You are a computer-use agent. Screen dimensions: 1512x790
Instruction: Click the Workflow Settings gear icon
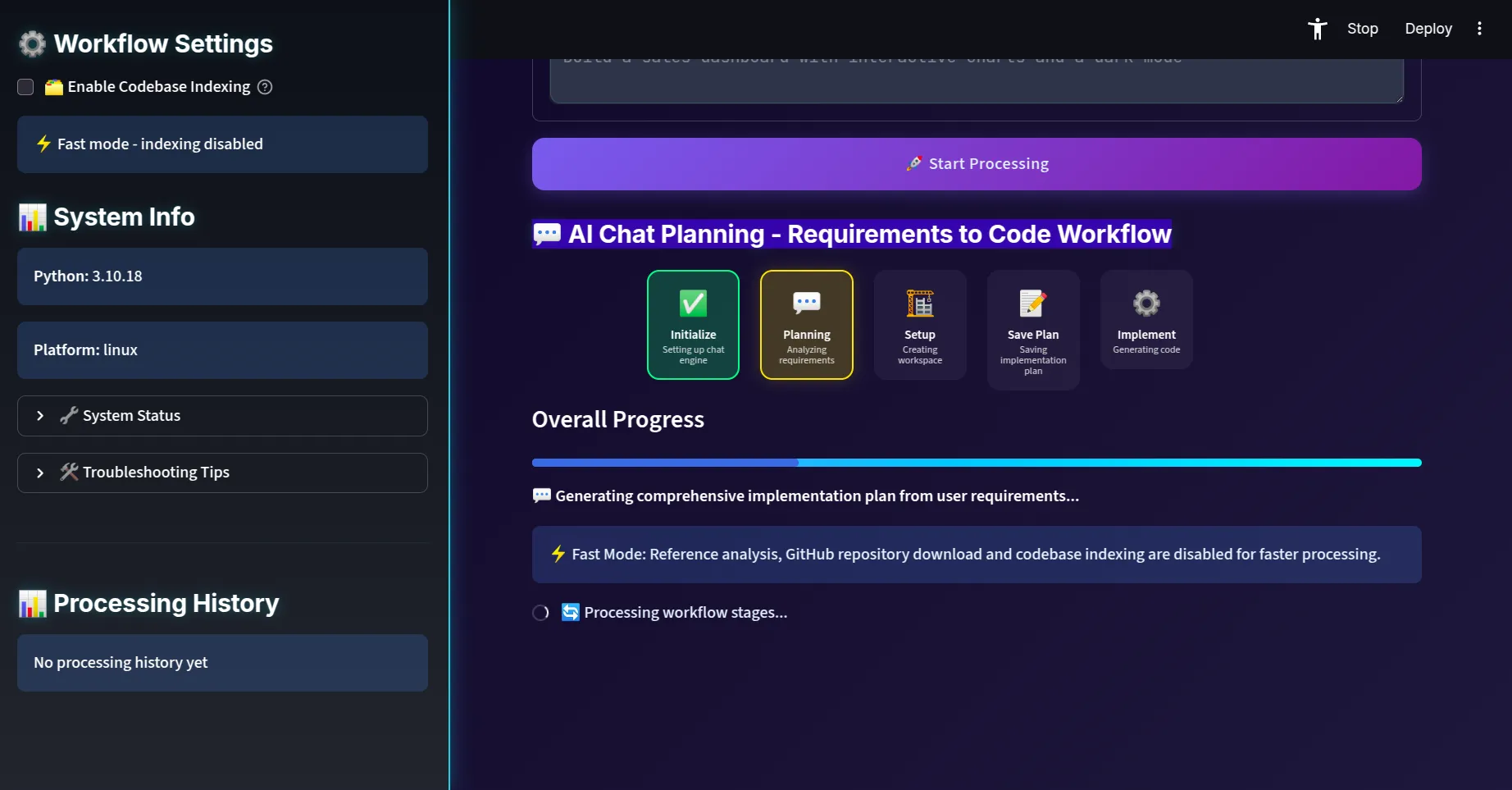click(x=33, y=43)
